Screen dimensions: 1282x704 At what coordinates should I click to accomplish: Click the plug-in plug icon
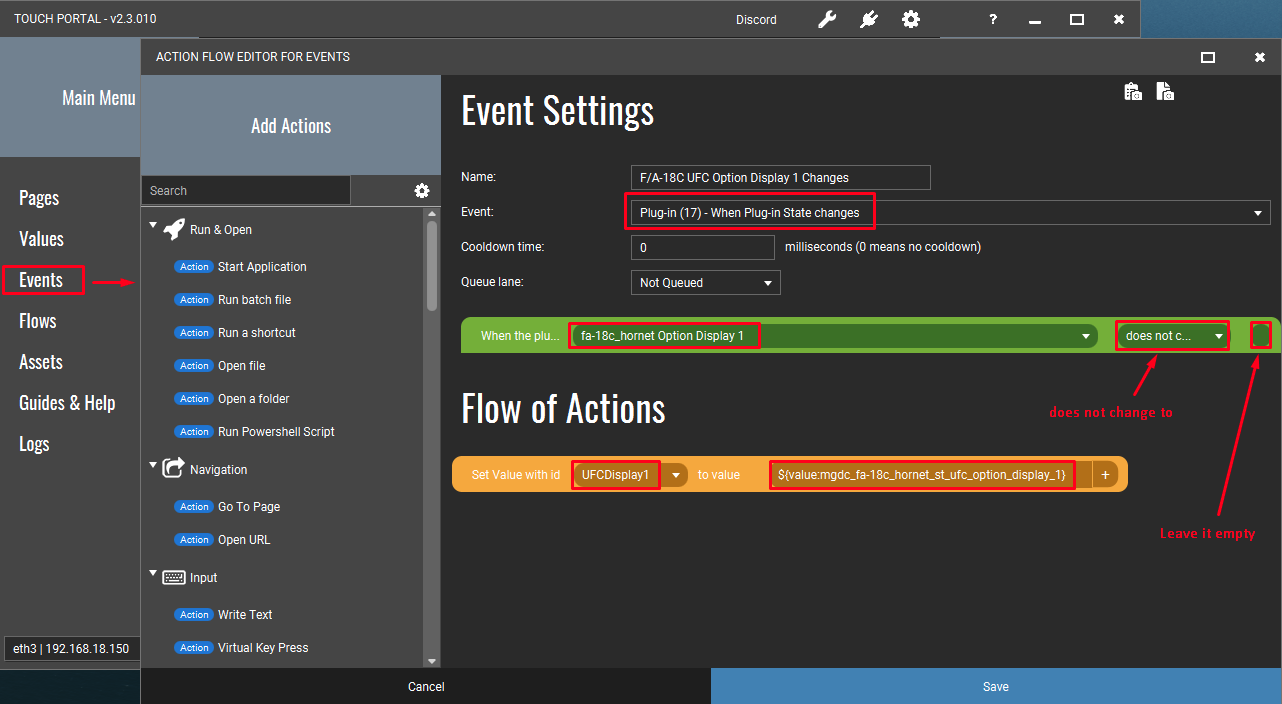(869, 19)
